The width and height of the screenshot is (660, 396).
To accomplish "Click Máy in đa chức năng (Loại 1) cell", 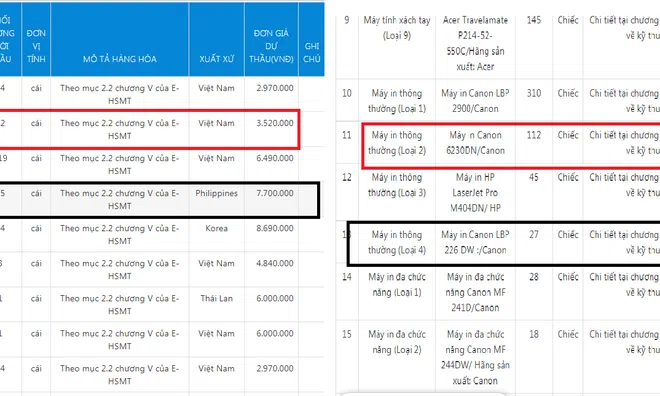I will 397,284.
